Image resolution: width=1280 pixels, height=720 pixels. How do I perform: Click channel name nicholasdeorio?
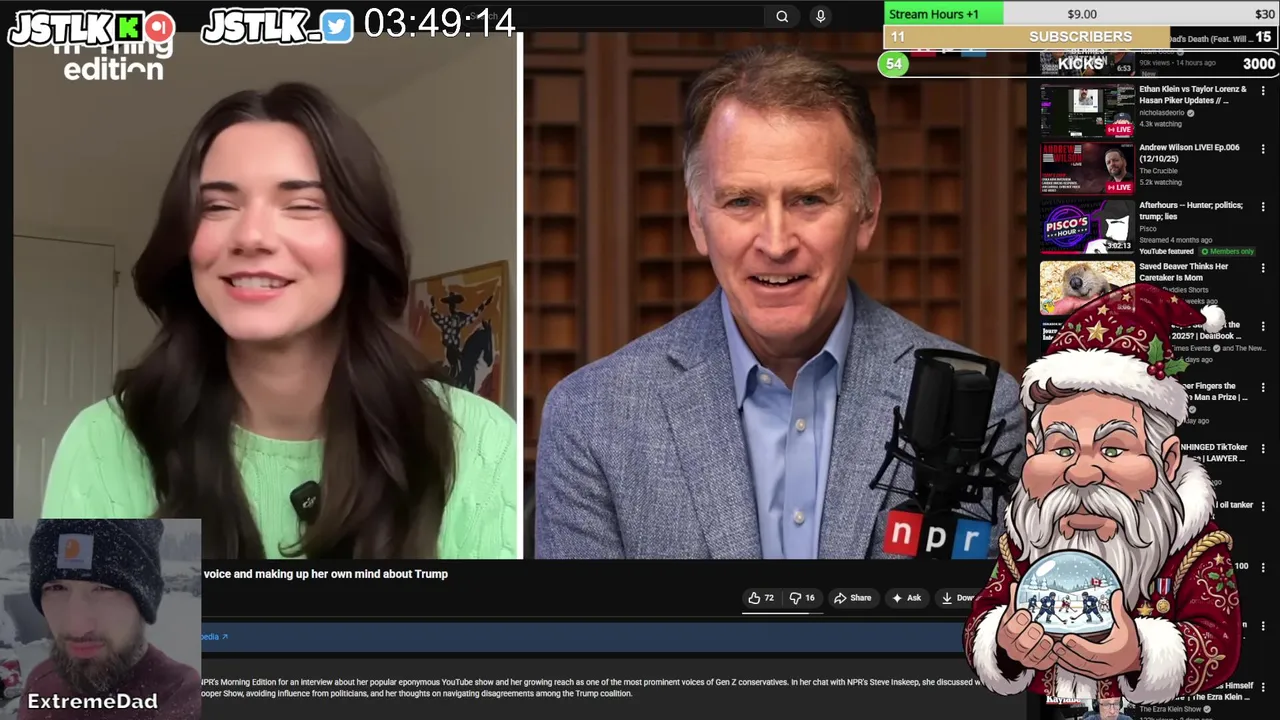coord(1161,113)
